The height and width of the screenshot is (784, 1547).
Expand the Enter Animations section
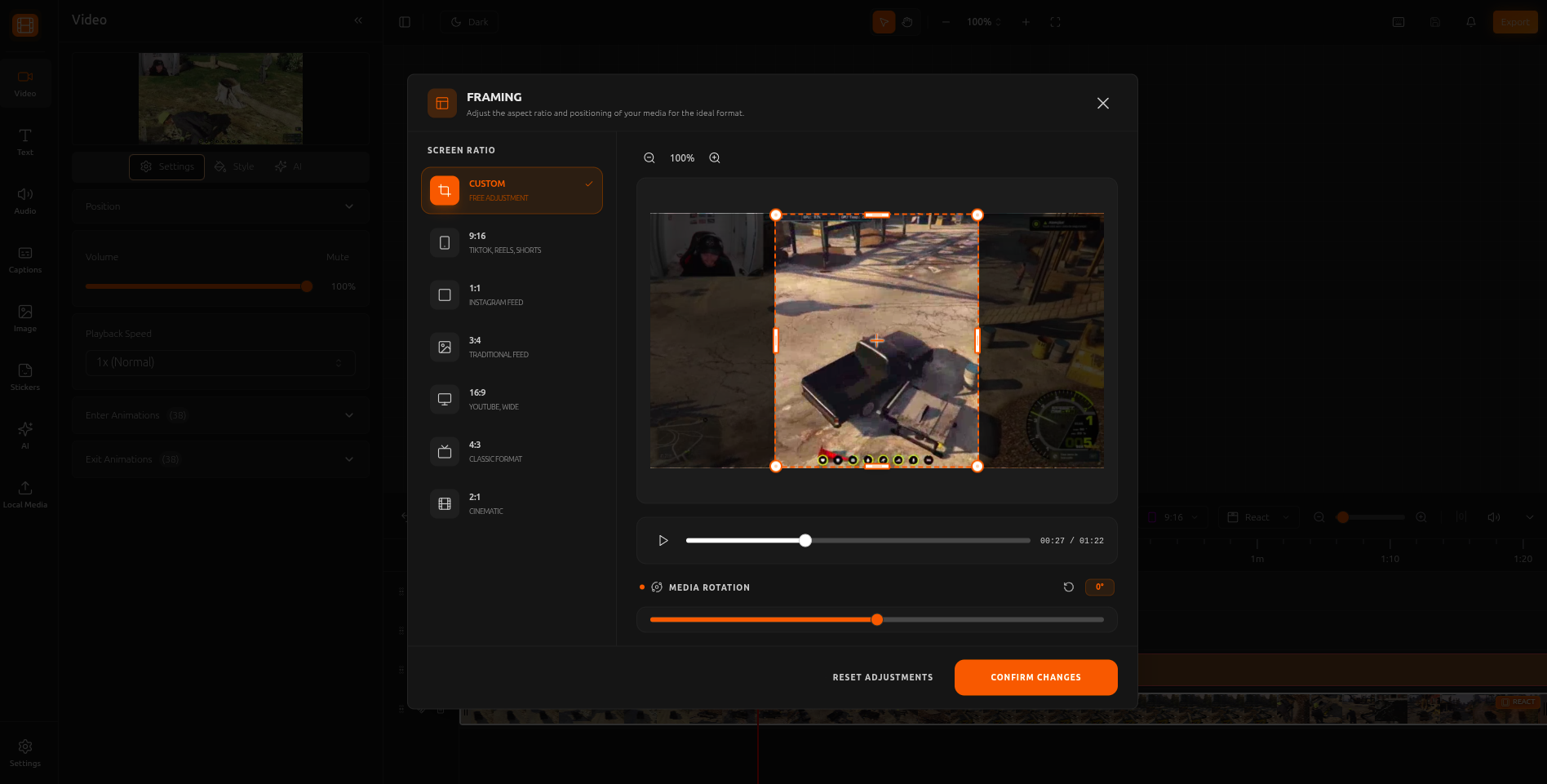(x=219, y=415)
